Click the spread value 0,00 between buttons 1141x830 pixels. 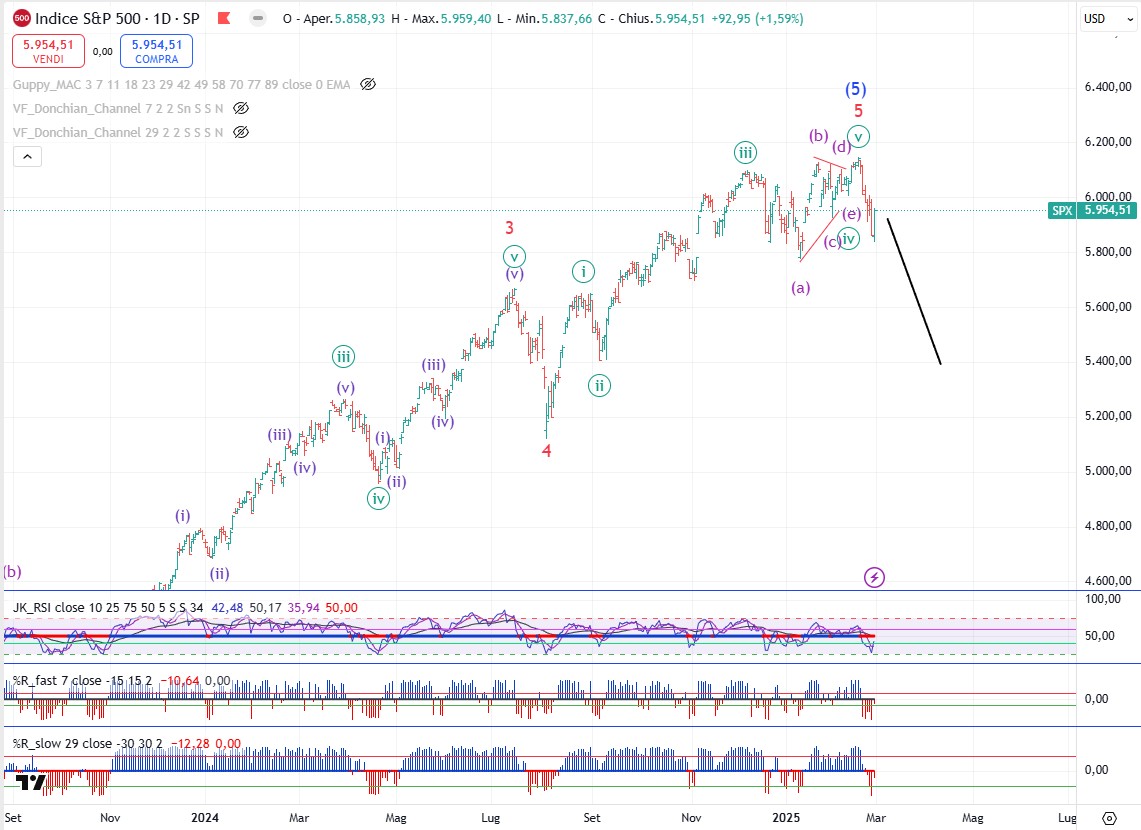tap(103, 51)
